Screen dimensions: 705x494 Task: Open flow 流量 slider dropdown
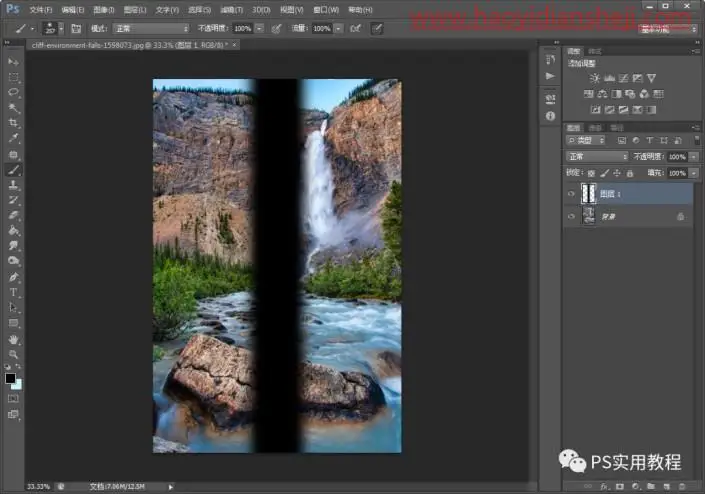[x=338, y=28]
